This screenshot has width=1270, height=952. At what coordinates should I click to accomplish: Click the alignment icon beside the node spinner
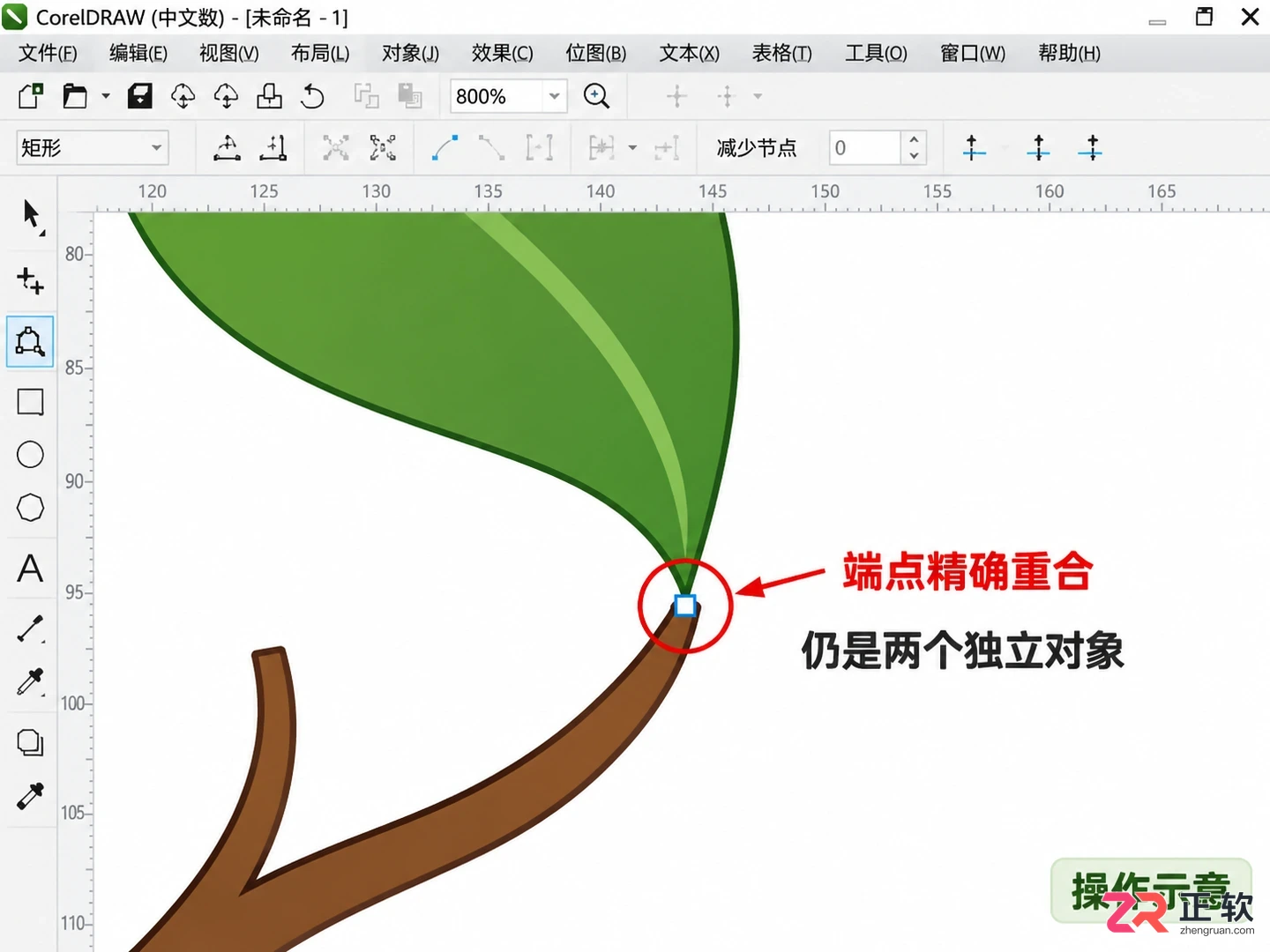[x=974, y=147]
